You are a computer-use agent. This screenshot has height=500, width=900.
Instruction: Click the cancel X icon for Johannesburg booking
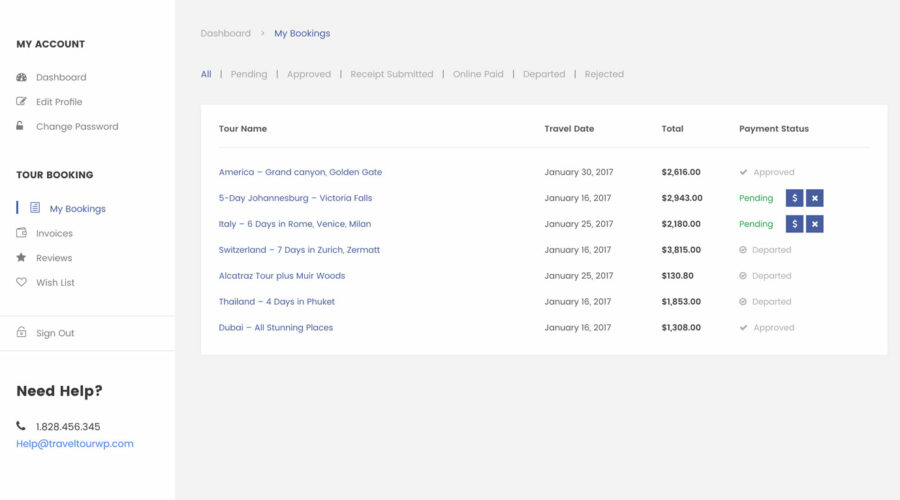(815, 198)
